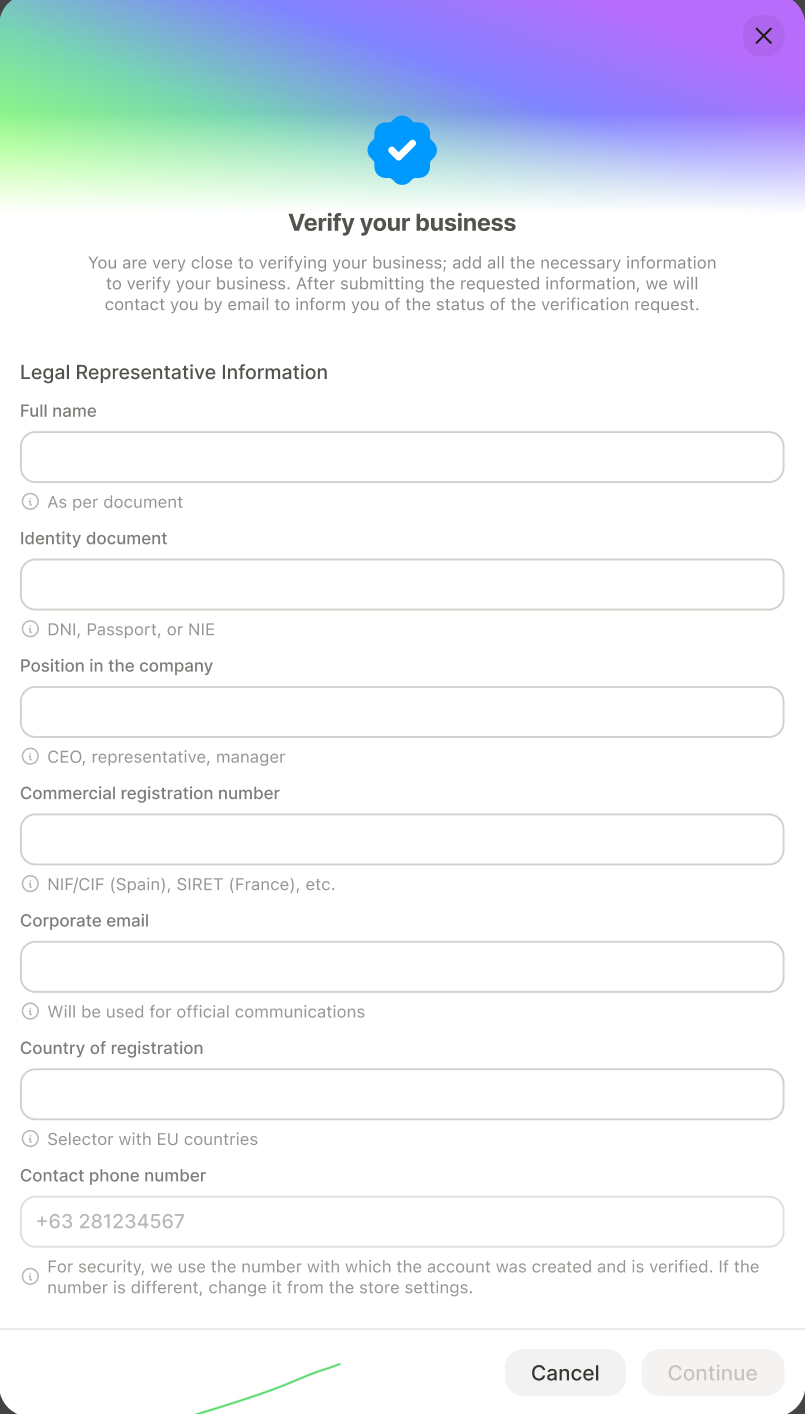Focus the Corporate email input
This screenshot has height=1414, width=805.
click(402, 966)
